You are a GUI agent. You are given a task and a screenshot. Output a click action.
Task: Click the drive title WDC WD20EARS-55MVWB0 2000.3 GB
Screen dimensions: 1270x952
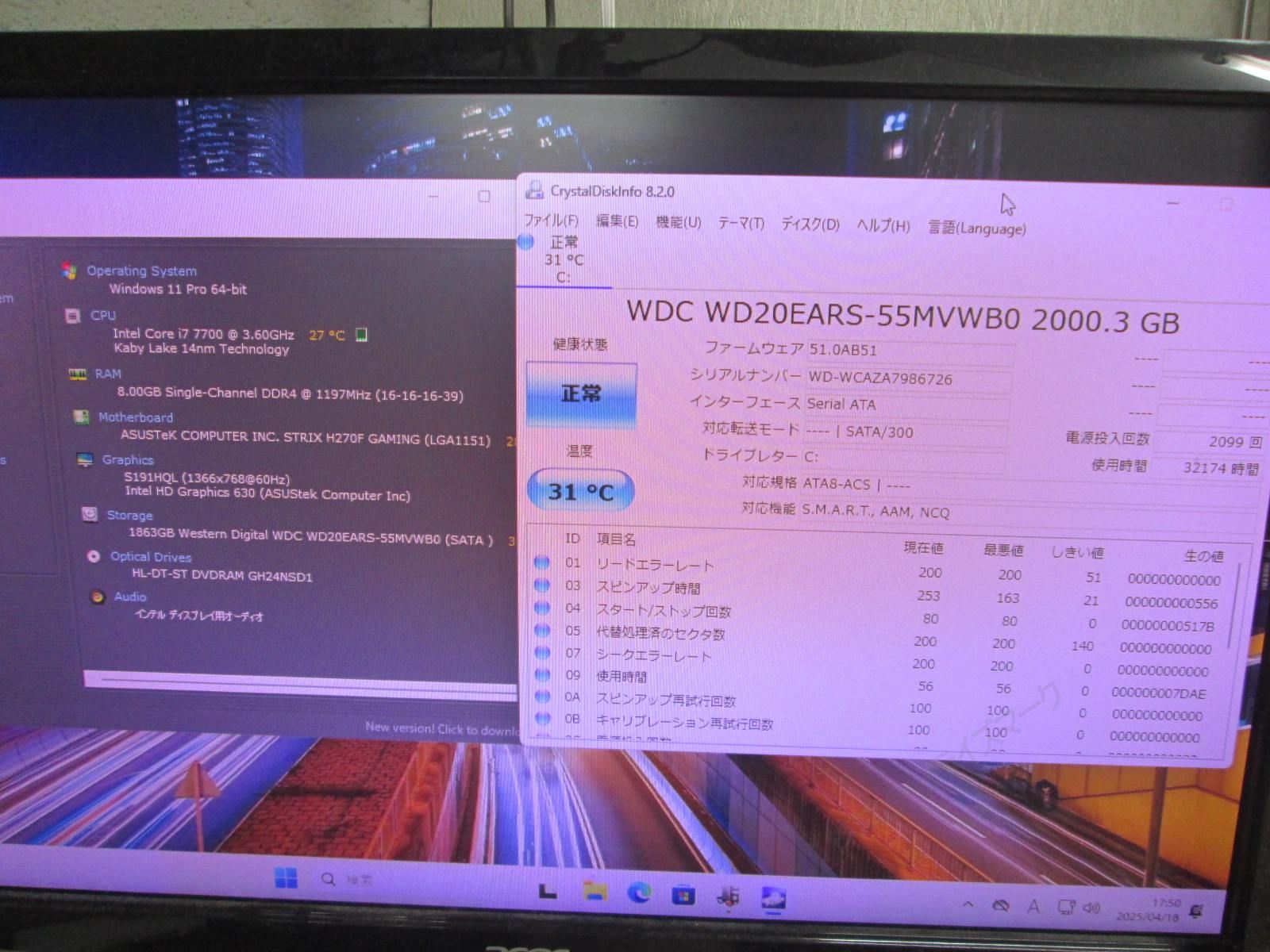pyautogui.click(x=902, y=317)
